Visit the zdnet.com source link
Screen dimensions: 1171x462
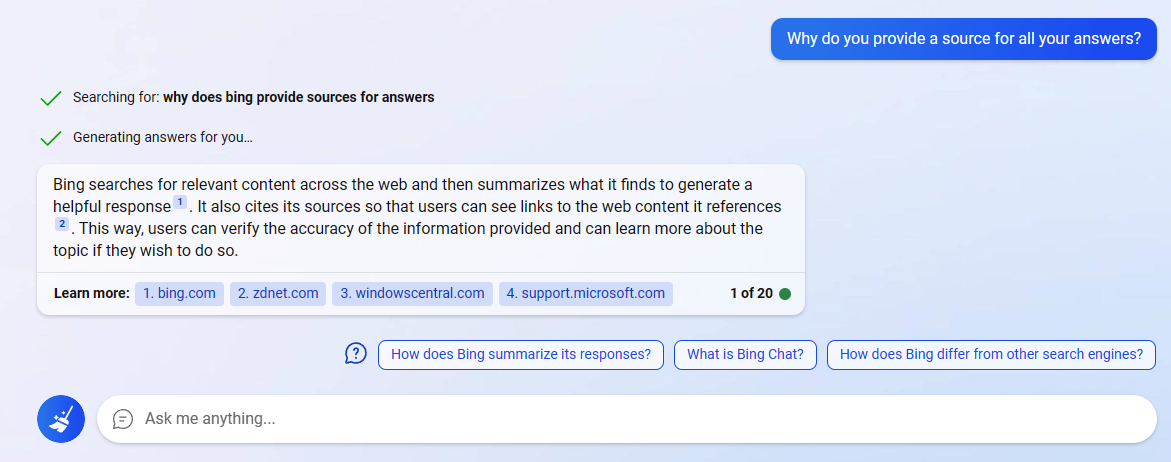[278, 294]
